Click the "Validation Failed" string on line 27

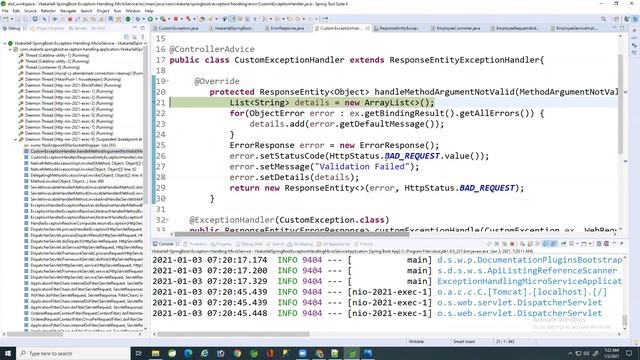361,167
